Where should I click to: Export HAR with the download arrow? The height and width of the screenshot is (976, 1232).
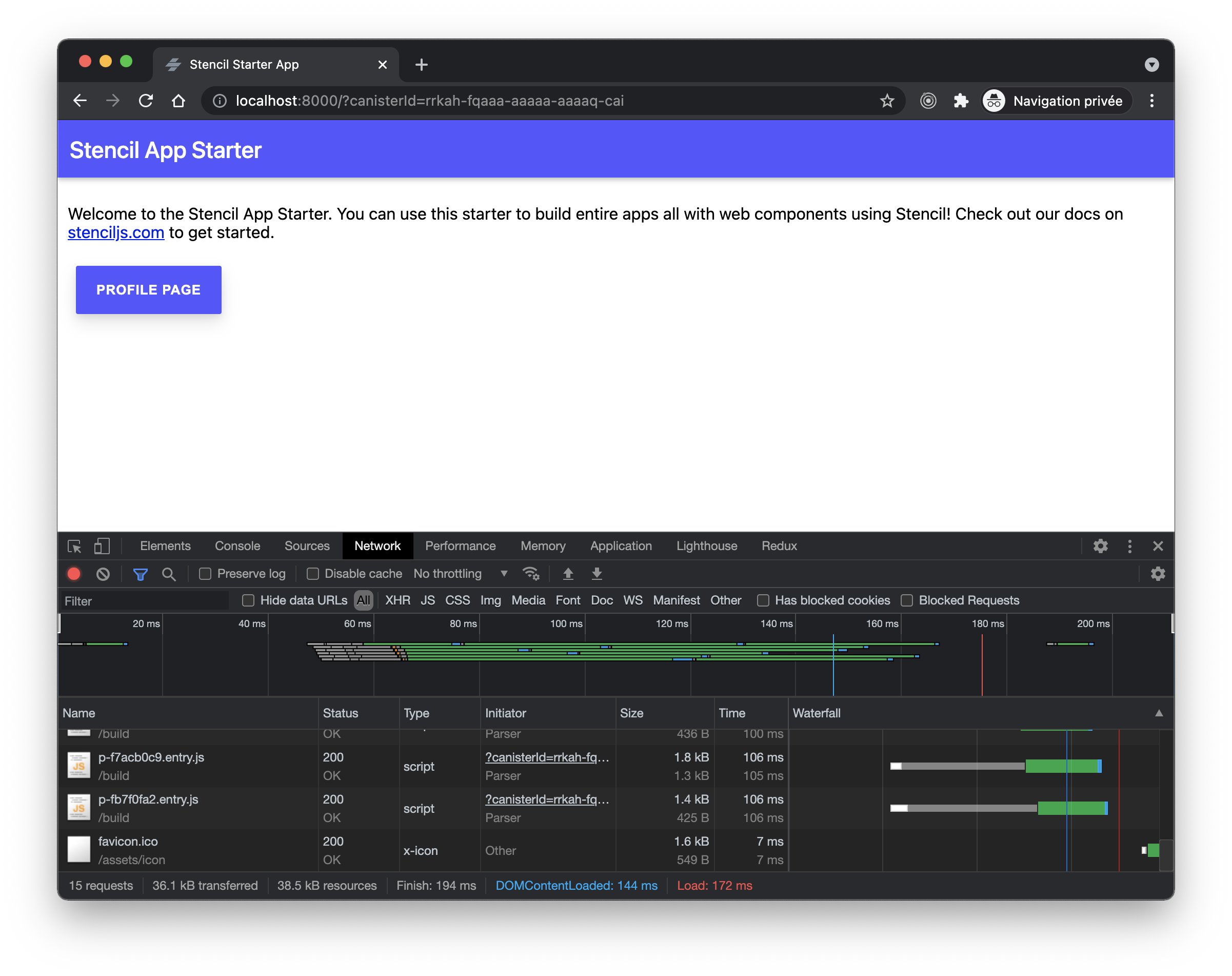tap(597, 574)
